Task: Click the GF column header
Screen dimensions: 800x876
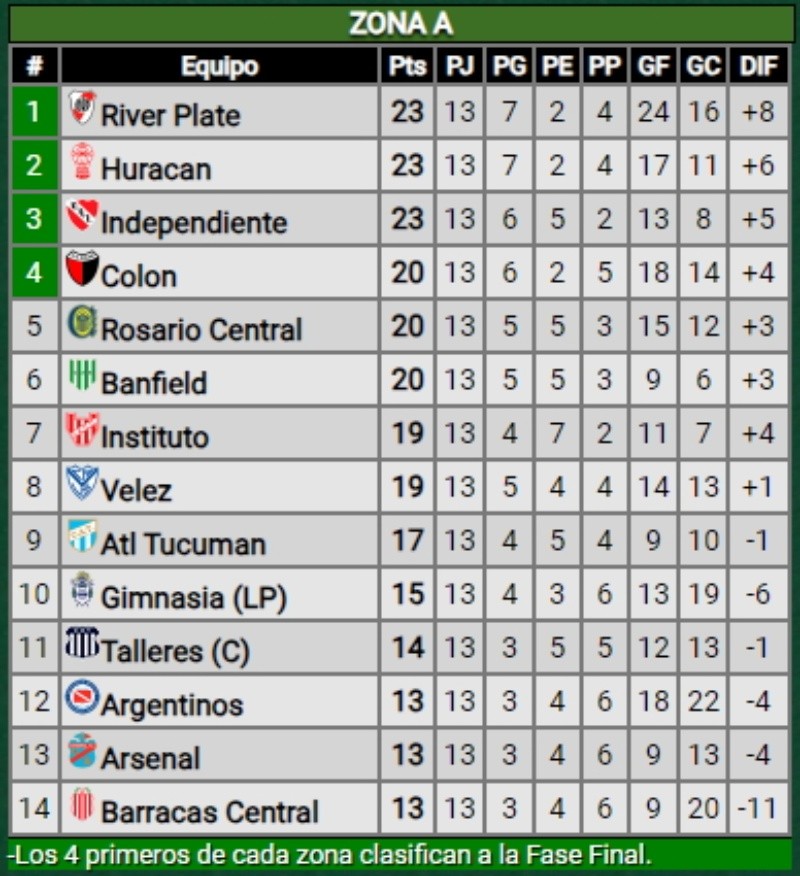Action: click(x=654, y=67)
